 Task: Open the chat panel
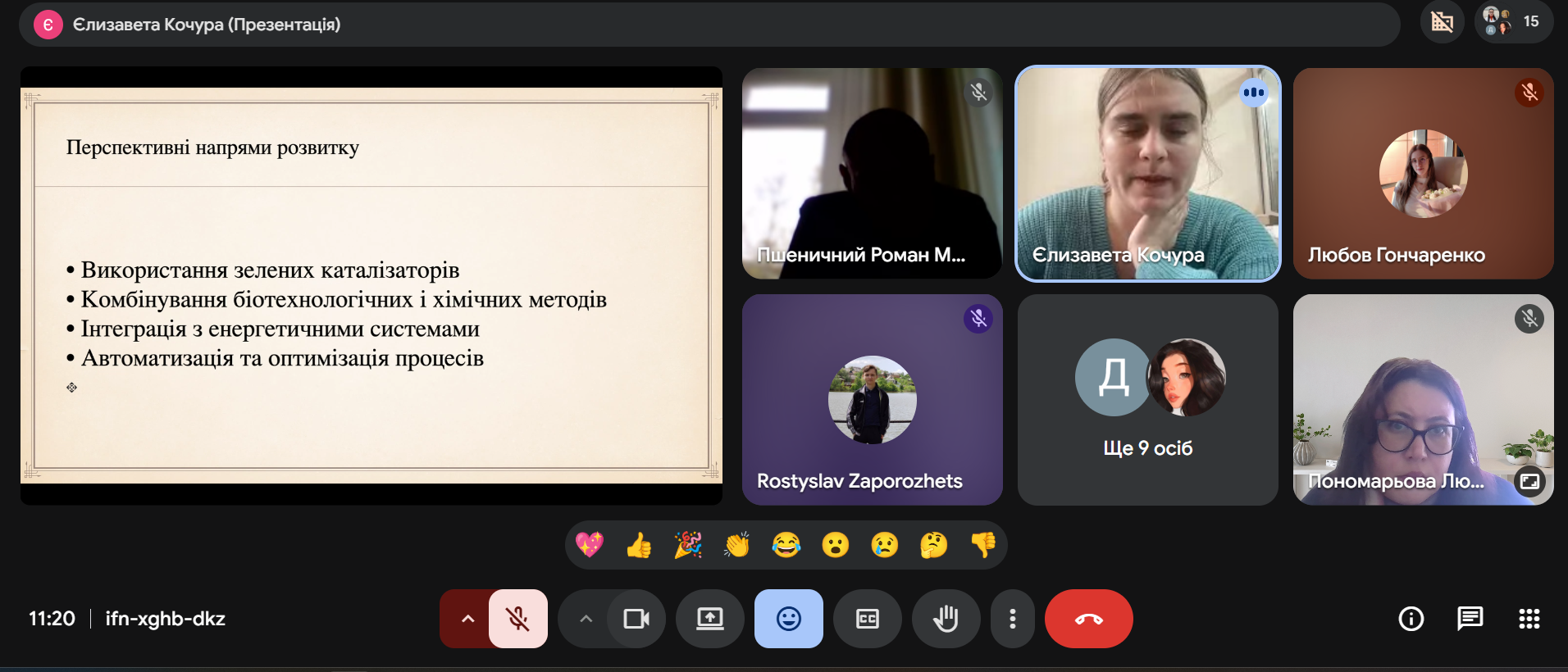(1470, 619)
